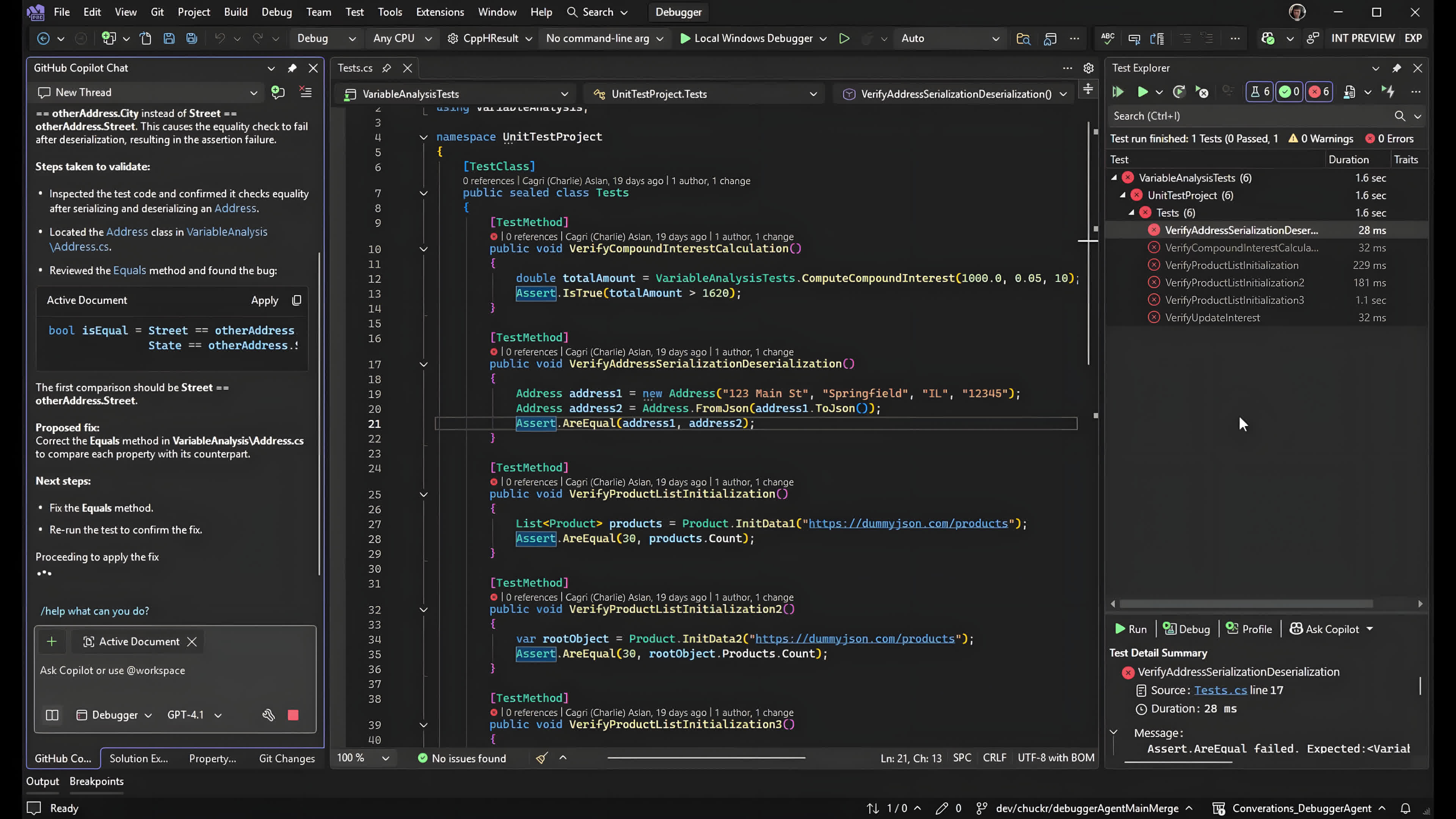Click the notifications bell in status bar

click(1405, 808)
